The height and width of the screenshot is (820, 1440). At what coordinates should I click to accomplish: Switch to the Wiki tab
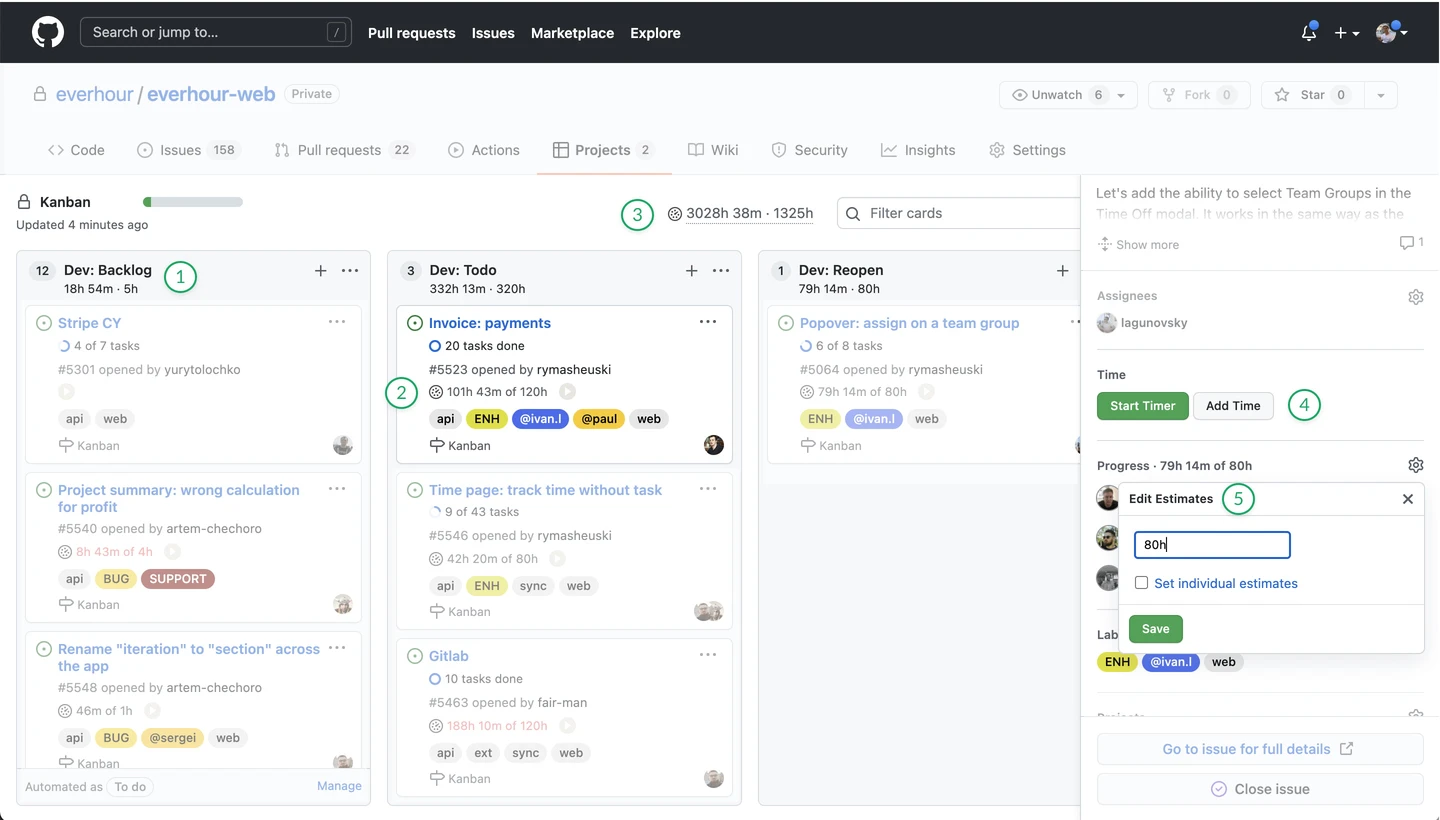[x=713, y=150]
